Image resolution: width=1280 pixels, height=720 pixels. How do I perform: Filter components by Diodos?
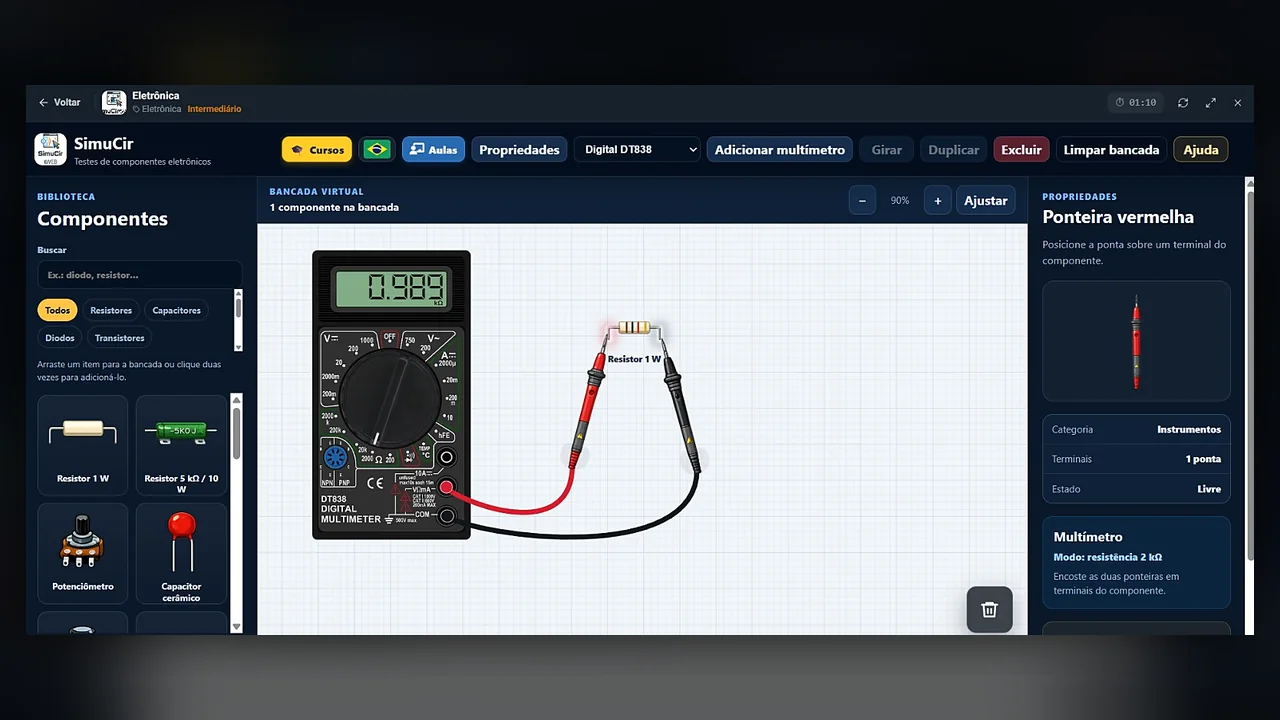[x=60, y=338]
